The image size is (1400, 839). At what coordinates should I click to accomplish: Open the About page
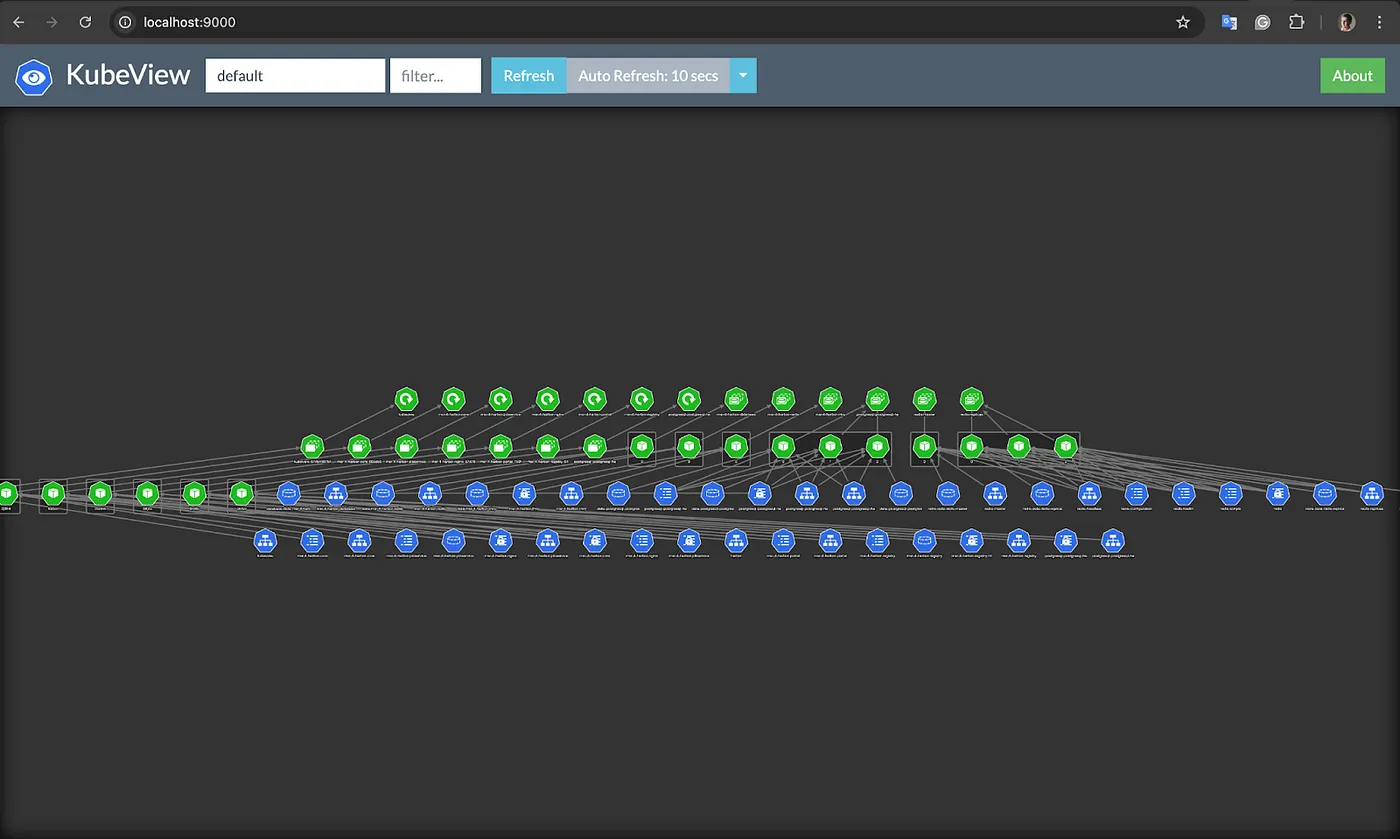coord(1352,75)
